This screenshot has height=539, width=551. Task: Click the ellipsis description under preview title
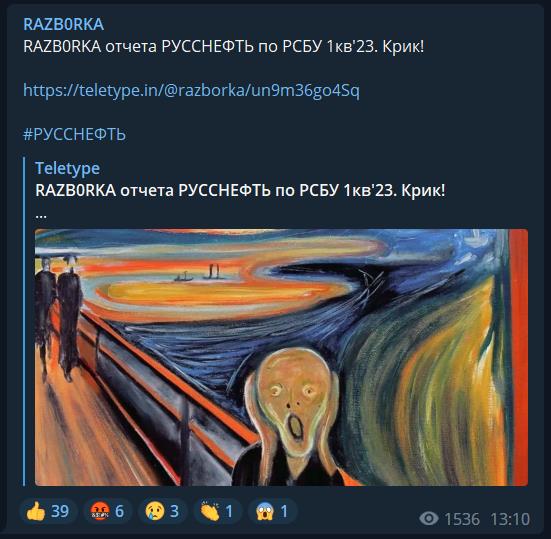[x=41, y=215]
